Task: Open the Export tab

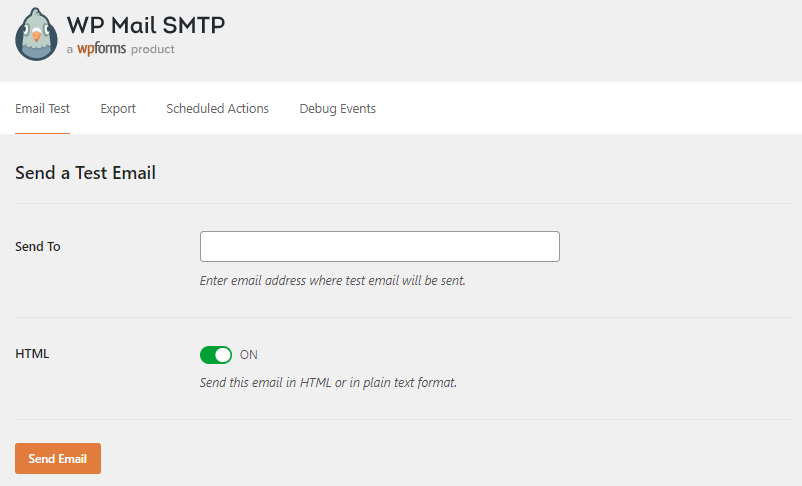Action: pyautogui.click(x=118, y=108)
